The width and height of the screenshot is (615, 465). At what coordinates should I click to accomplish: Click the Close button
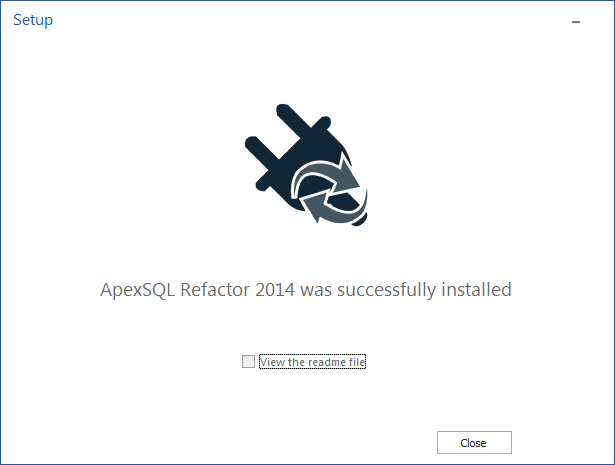coord(474,443)
